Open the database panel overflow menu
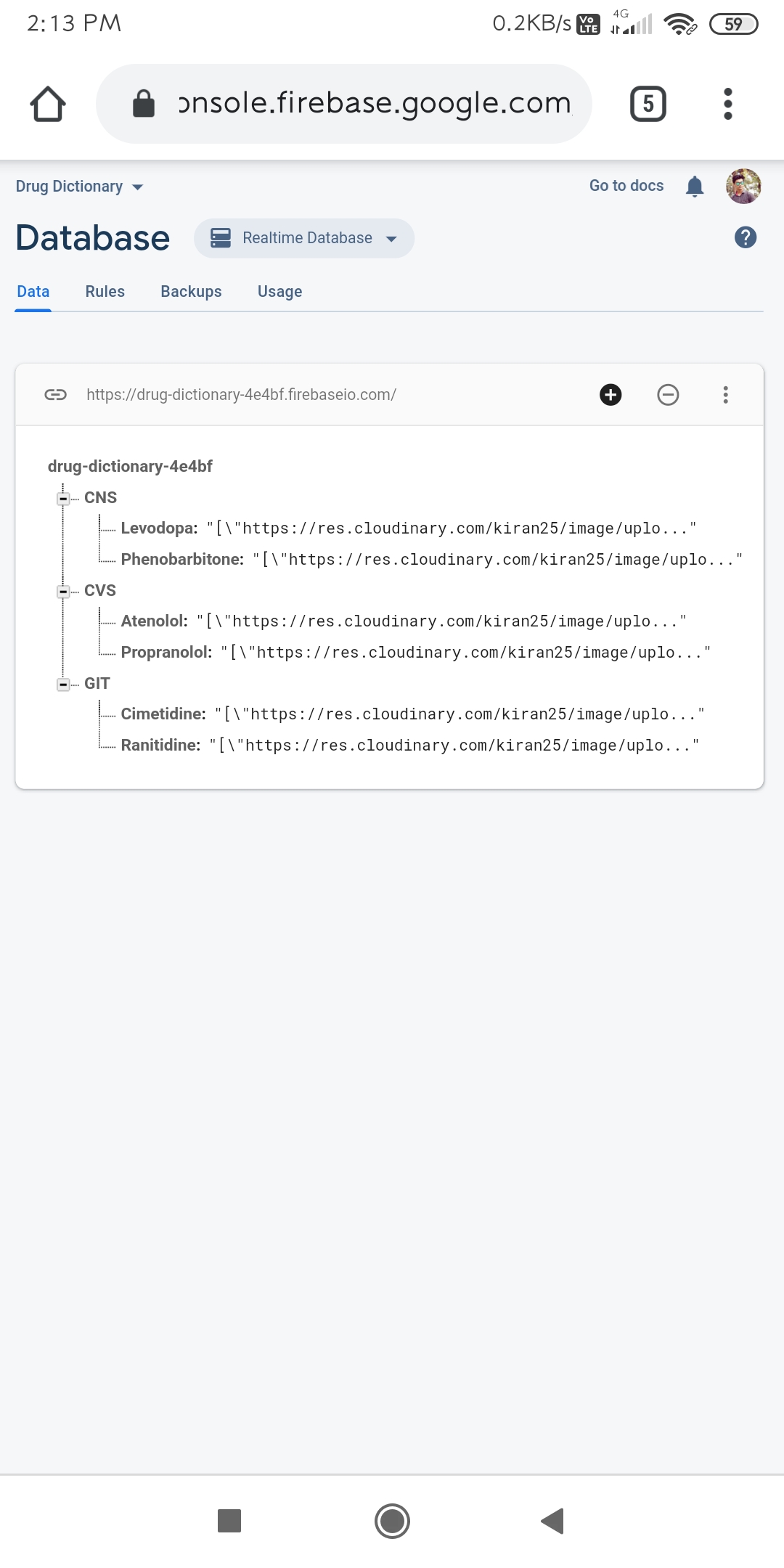 [725, 395]
